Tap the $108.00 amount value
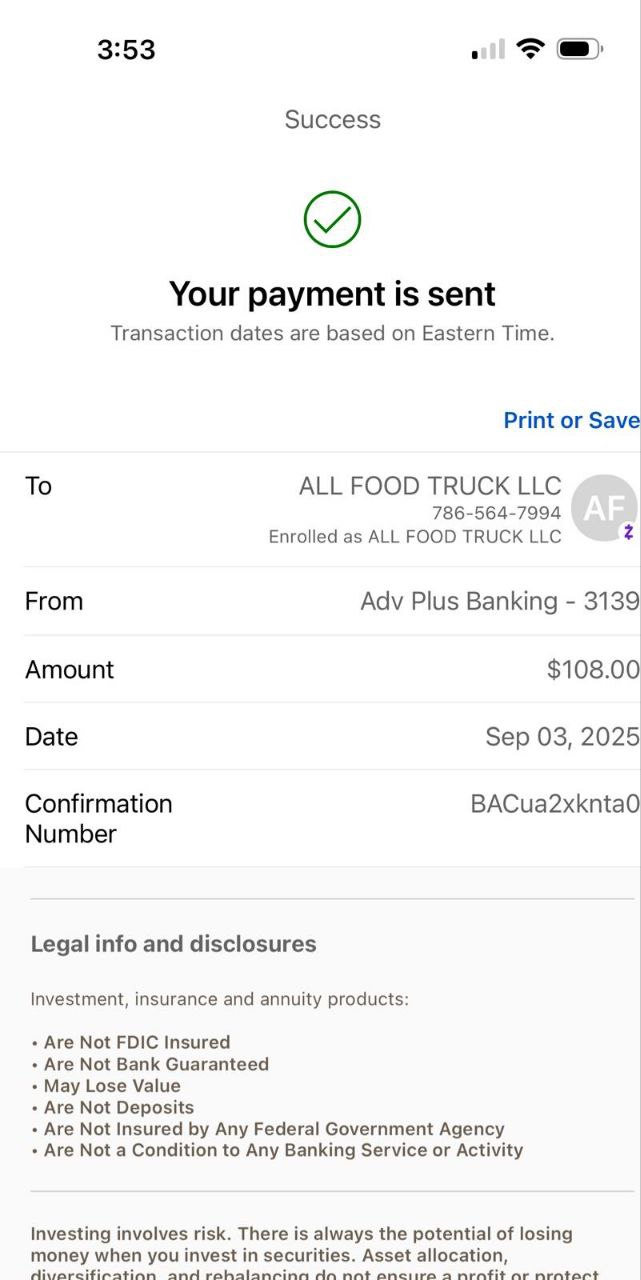641x1280 pixels. [592, 669]
